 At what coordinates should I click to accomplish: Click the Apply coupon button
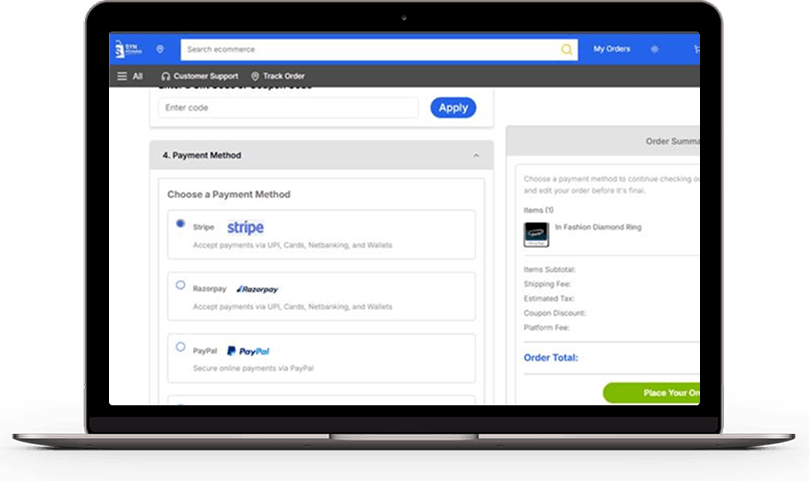coord(453,107)
